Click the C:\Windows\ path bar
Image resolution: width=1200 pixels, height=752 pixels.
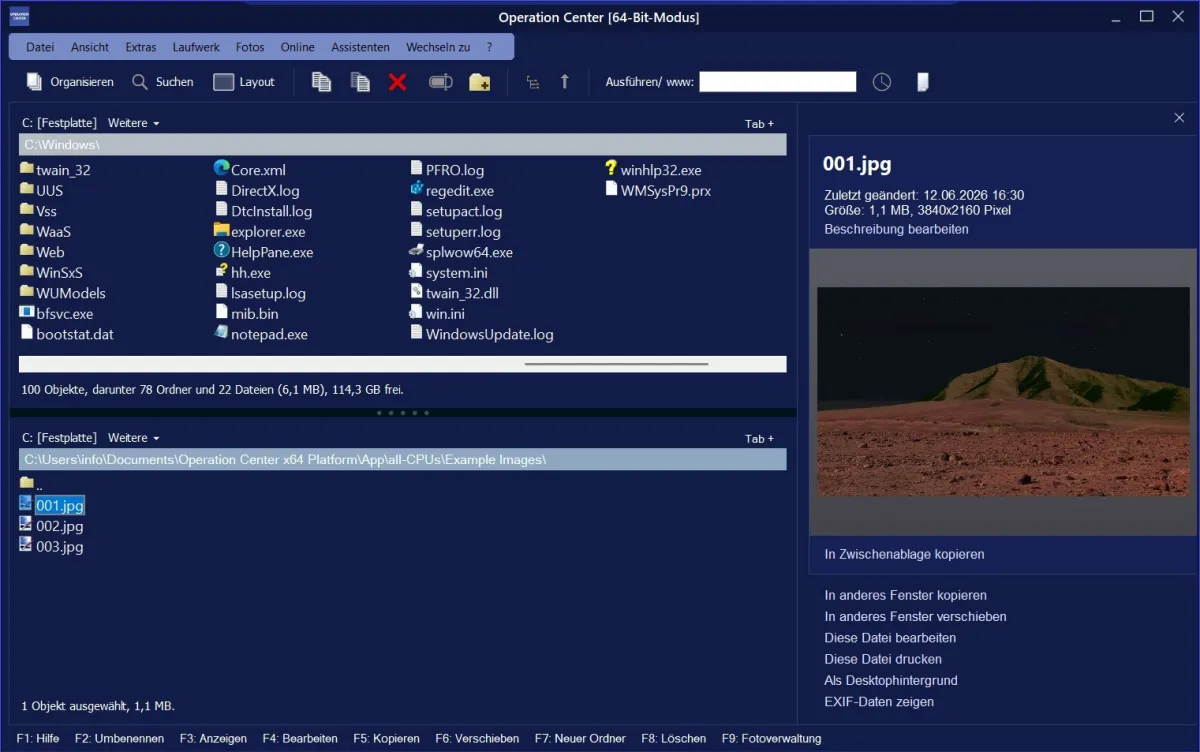tap(403, 145)
